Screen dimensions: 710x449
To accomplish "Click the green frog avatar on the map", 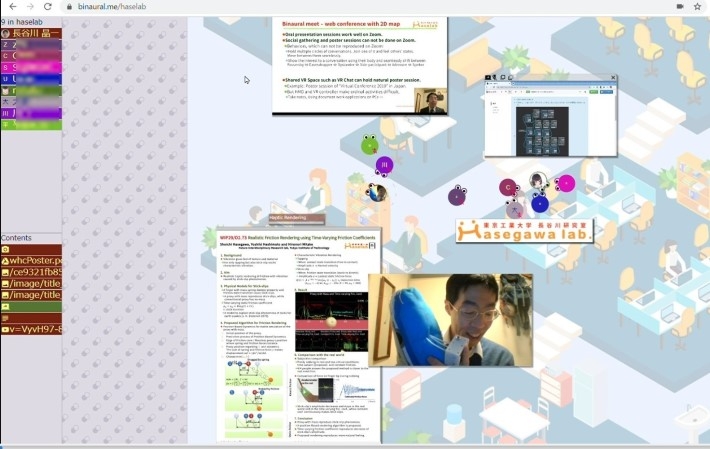I will pos(370,145).
